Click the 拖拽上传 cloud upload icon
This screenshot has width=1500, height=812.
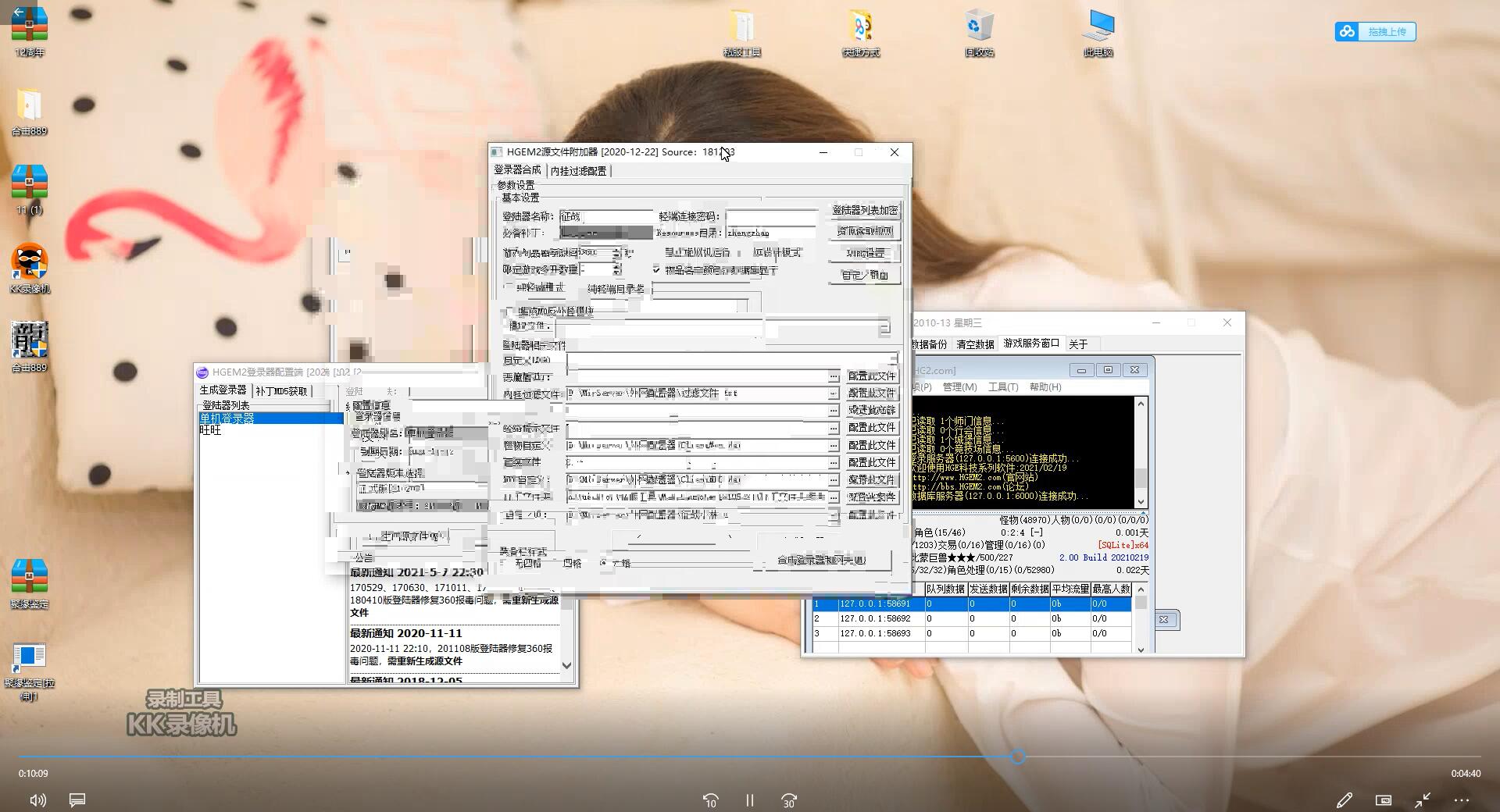[x=1347, y=32]
